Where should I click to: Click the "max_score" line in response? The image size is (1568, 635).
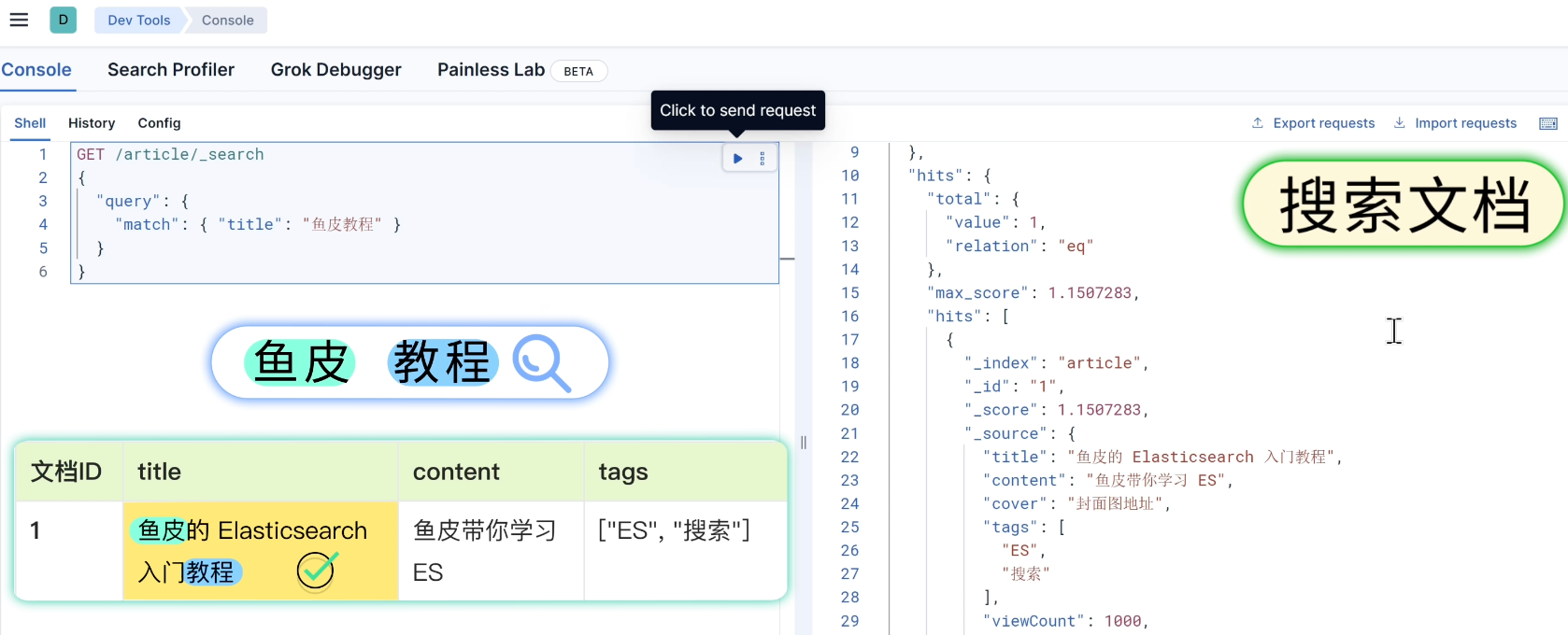[x=1033, y=293]
